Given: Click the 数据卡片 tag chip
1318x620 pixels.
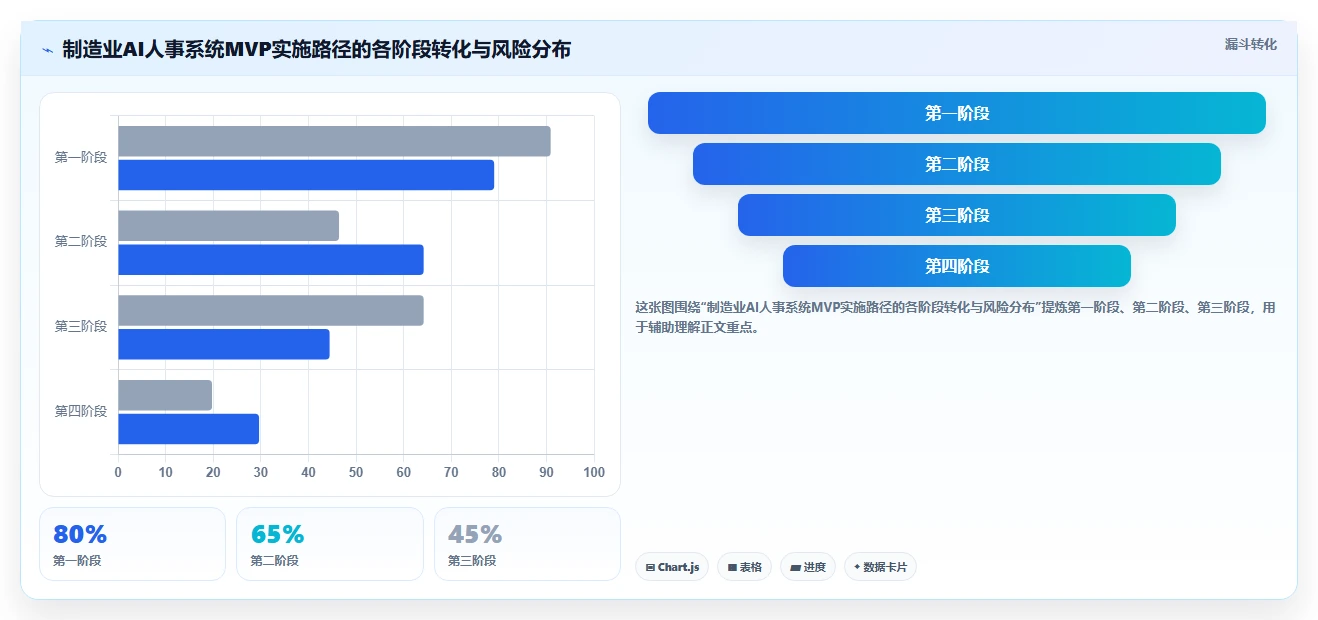Looking at the screenshot, I should tap(880, 567).
